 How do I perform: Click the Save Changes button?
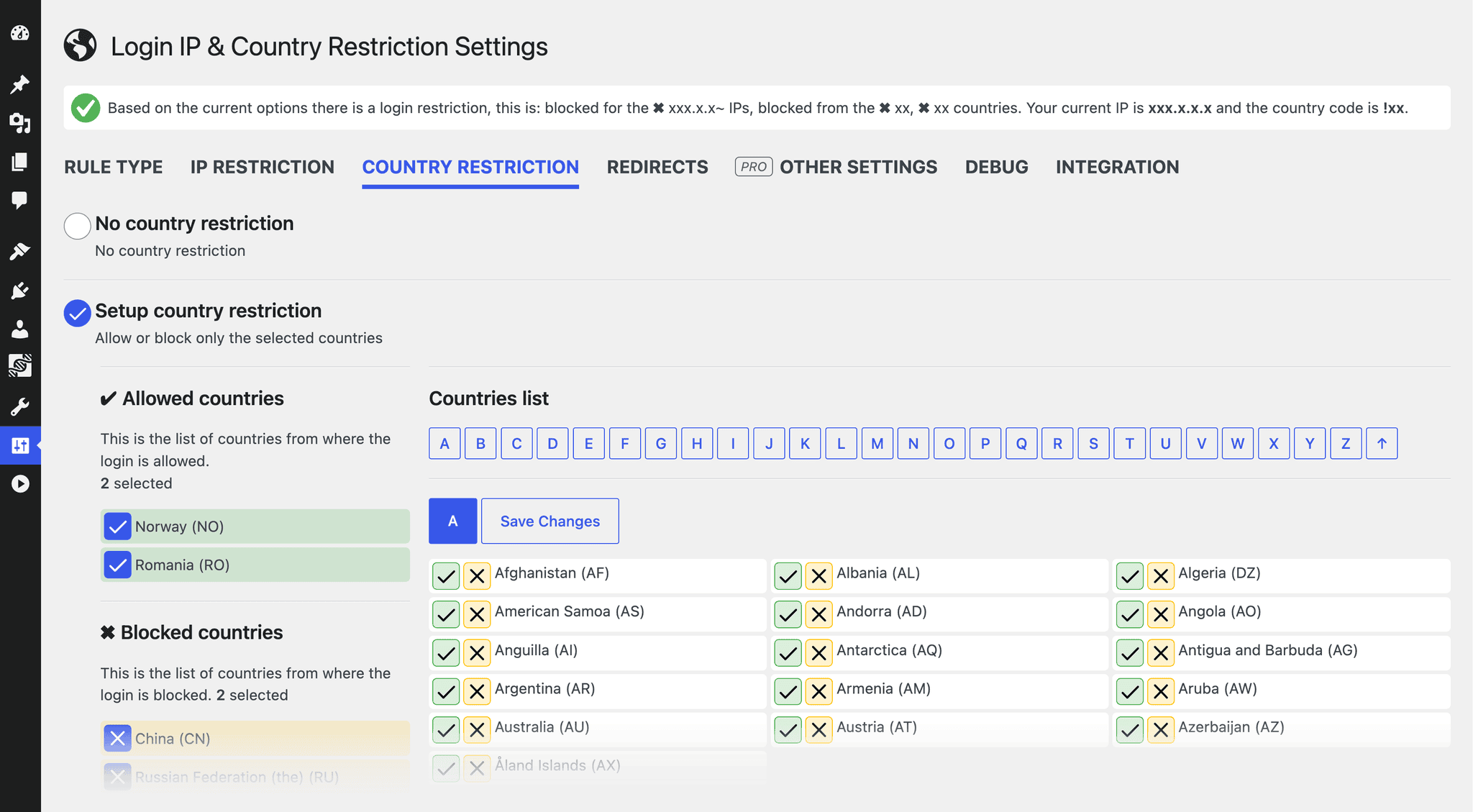click(x=550, y=521)
